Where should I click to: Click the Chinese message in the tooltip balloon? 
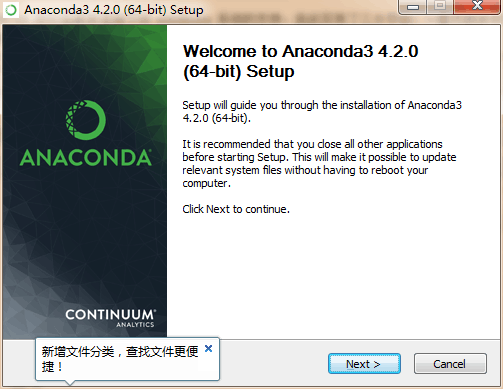click(120, 359)
